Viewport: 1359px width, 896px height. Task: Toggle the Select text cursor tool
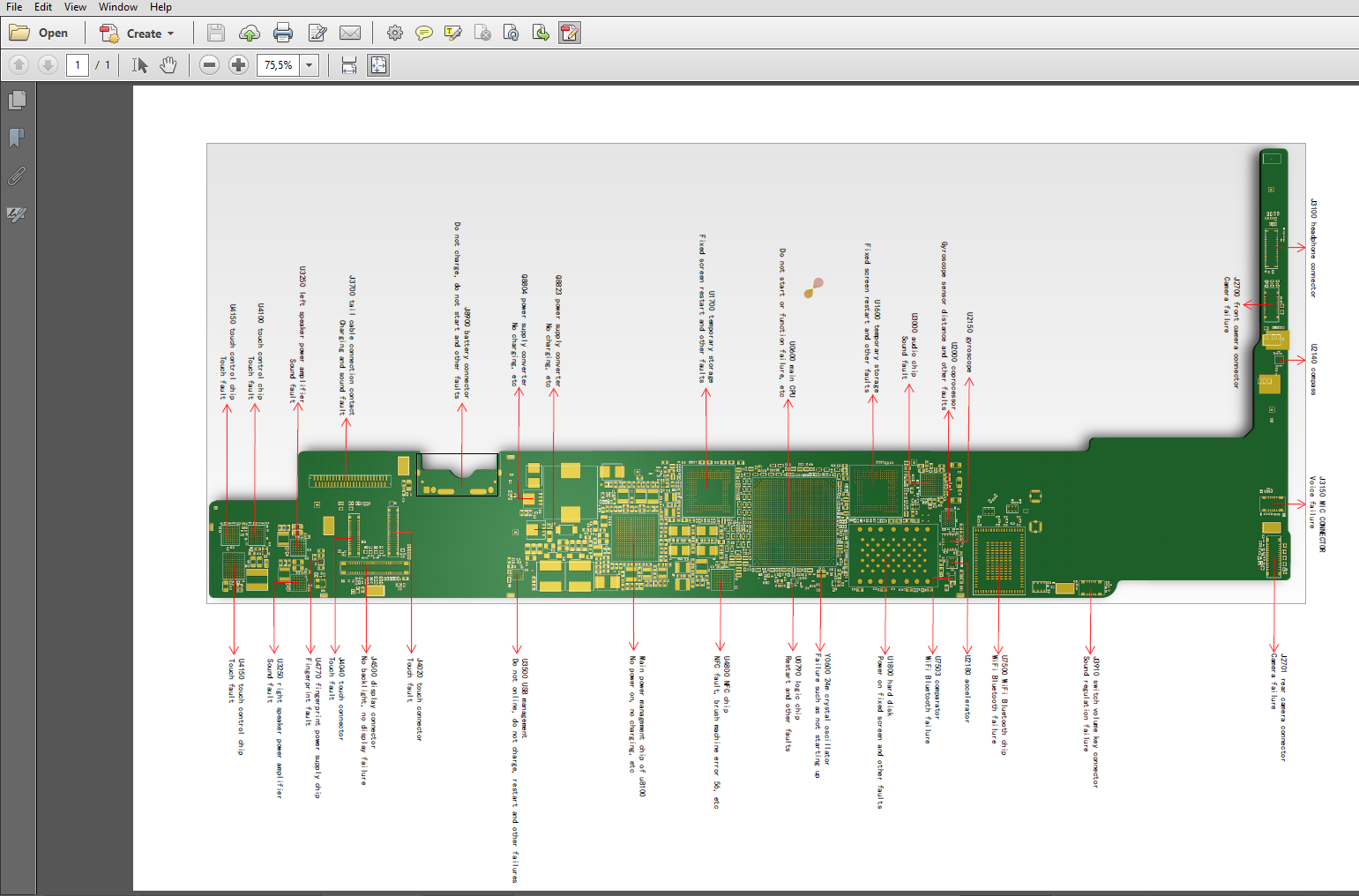[139, 65]
